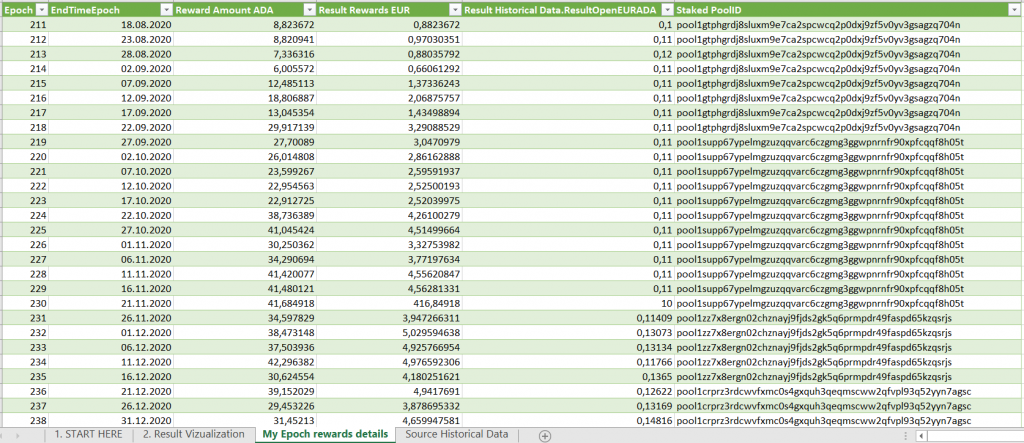Select the date cell 18.08.2020
1024x443 pixels.
(x=111, y=25)
